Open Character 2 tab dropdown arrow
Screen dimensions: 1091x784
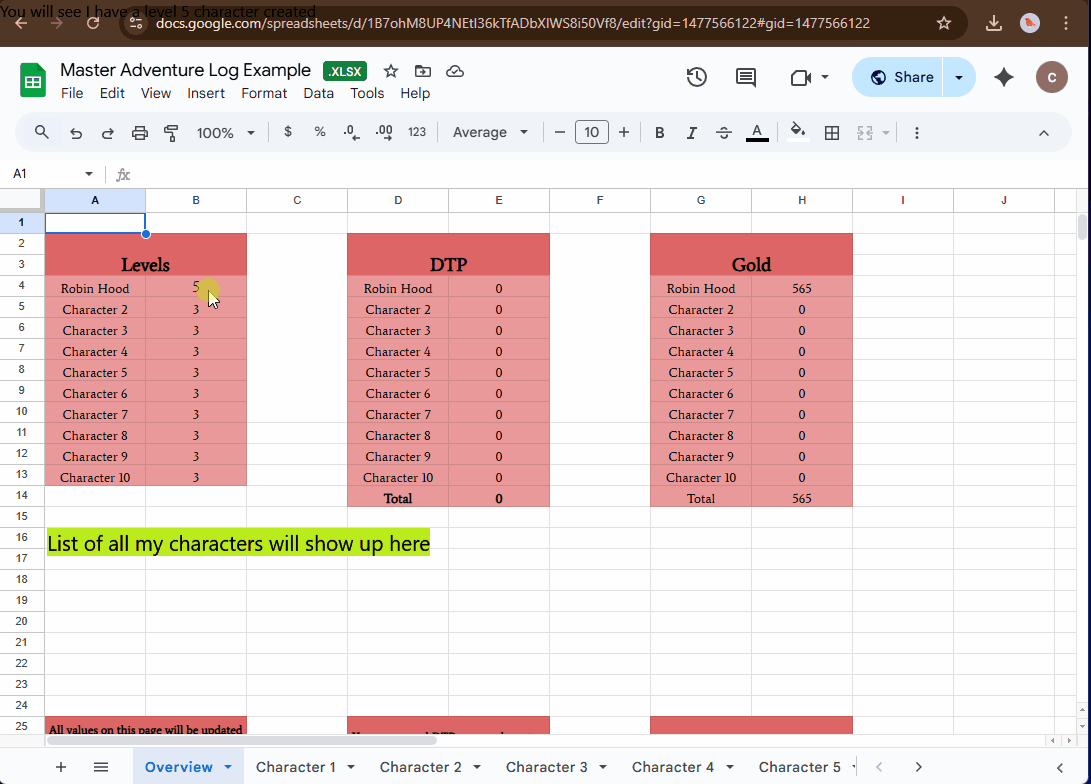point(477,767)
